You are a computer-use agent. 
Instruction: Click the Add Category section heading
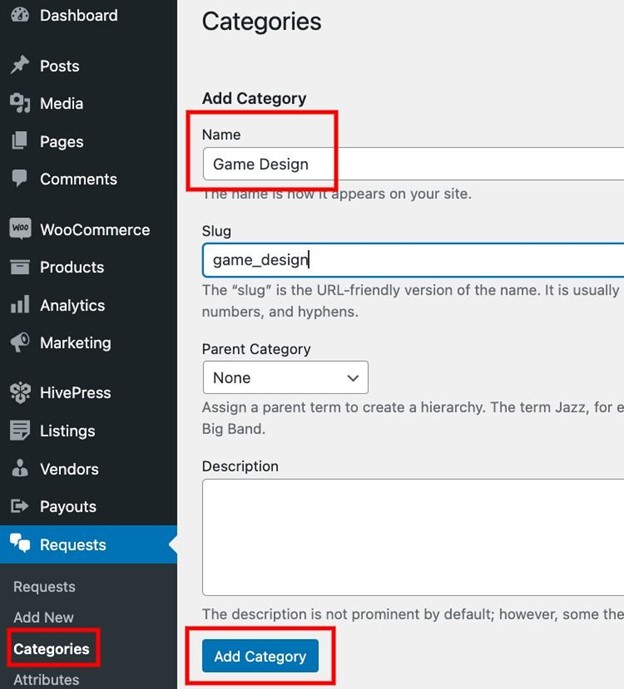point(254,98)
